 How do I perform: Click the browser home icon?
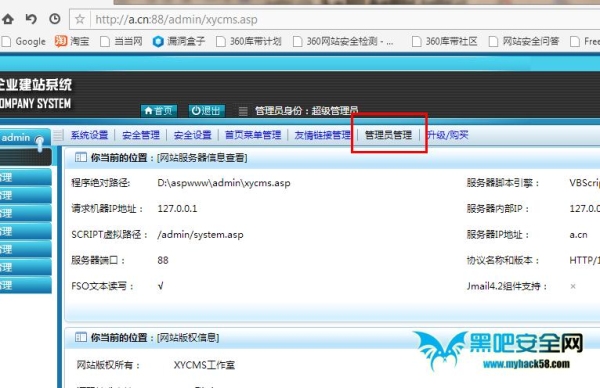click(7, 19)
